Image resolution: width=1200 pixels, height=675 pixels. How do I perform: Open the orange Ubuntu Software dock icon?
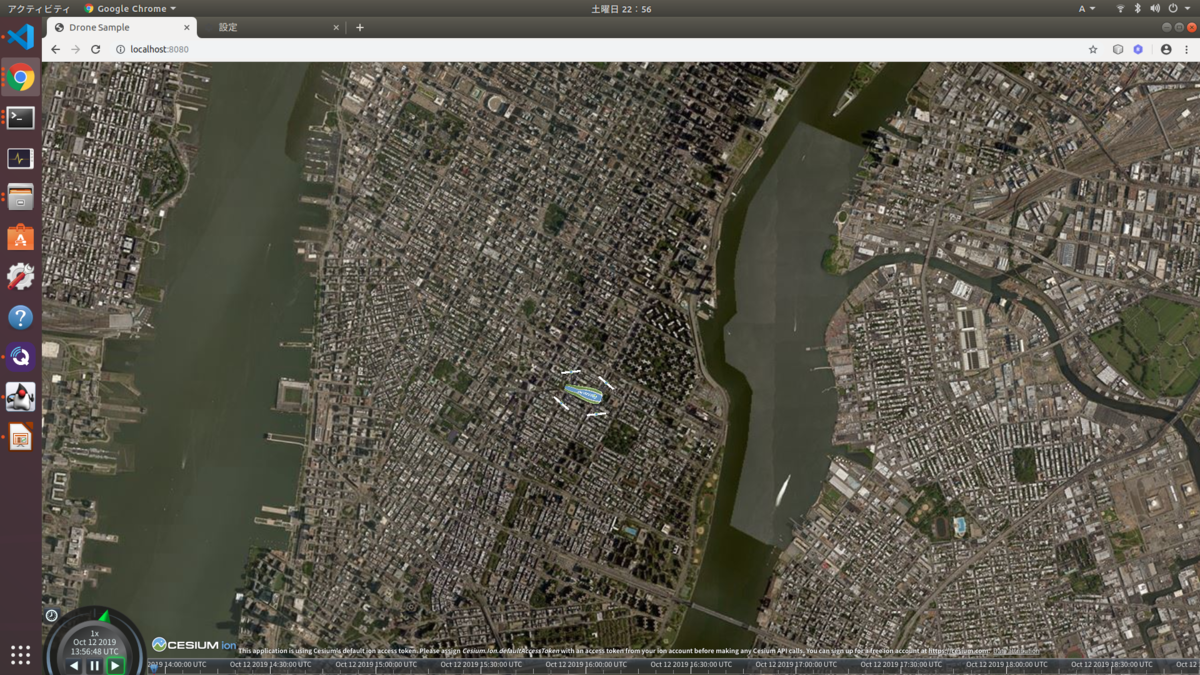pos(20,238)
